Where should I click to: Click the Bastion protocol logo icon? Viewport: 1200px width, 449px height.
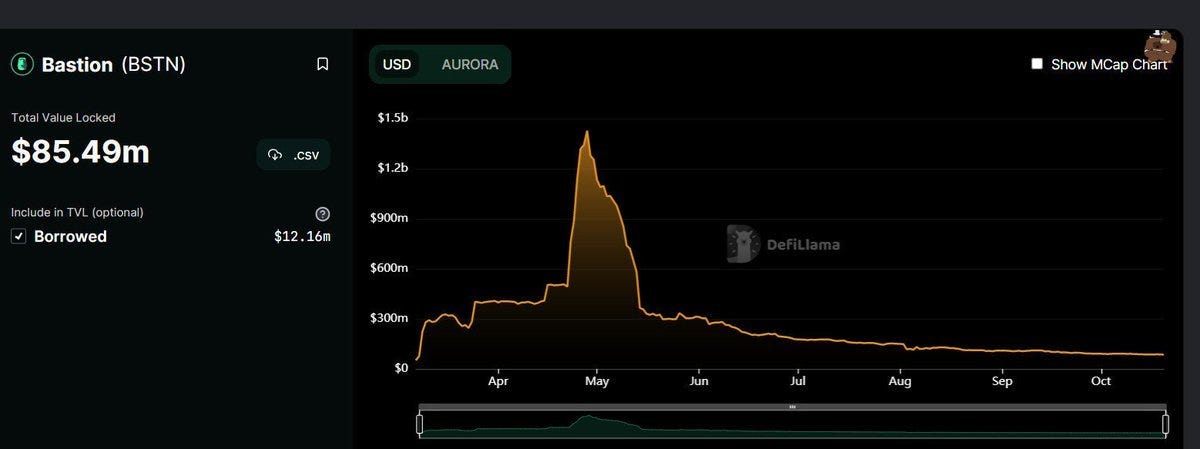pos(22,64)
